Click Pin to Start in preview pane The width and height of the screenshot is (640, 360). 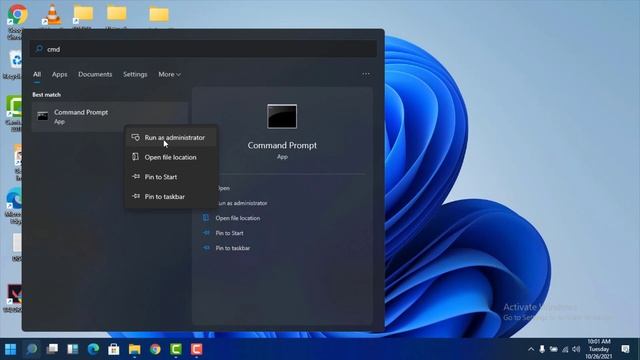click(229, 233)
